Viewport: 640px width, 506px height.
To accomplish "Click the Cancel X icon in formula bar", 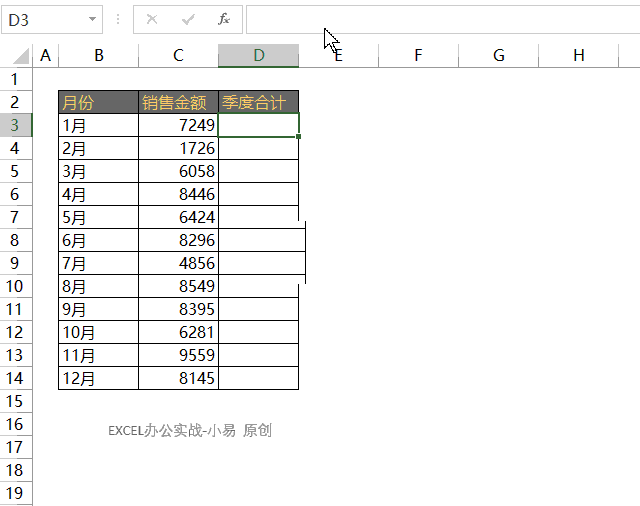I will [152, 19].
